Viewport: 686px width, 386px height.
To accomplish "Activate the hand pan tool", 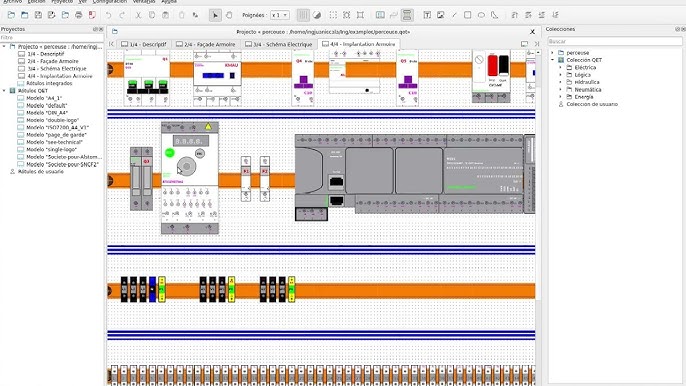I will point(229,15).
